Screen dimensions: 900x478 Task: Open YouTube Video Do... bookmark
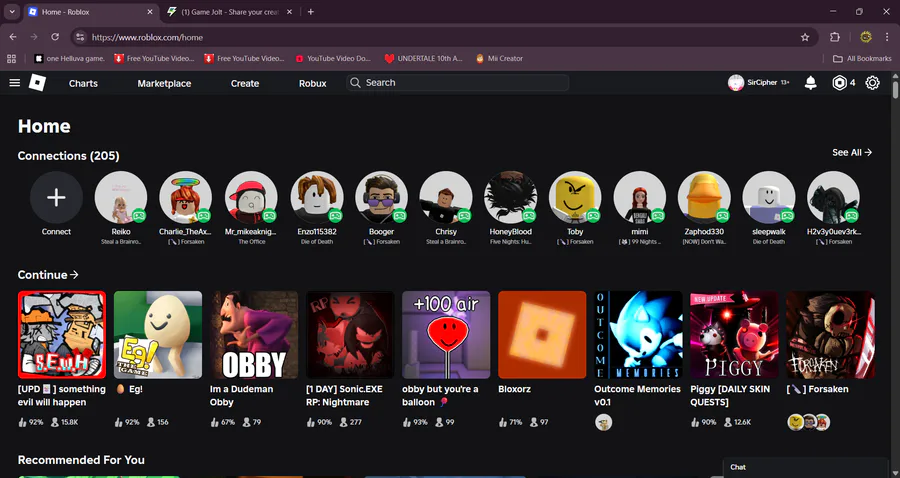pyautogui.click(x=333, y=59)
